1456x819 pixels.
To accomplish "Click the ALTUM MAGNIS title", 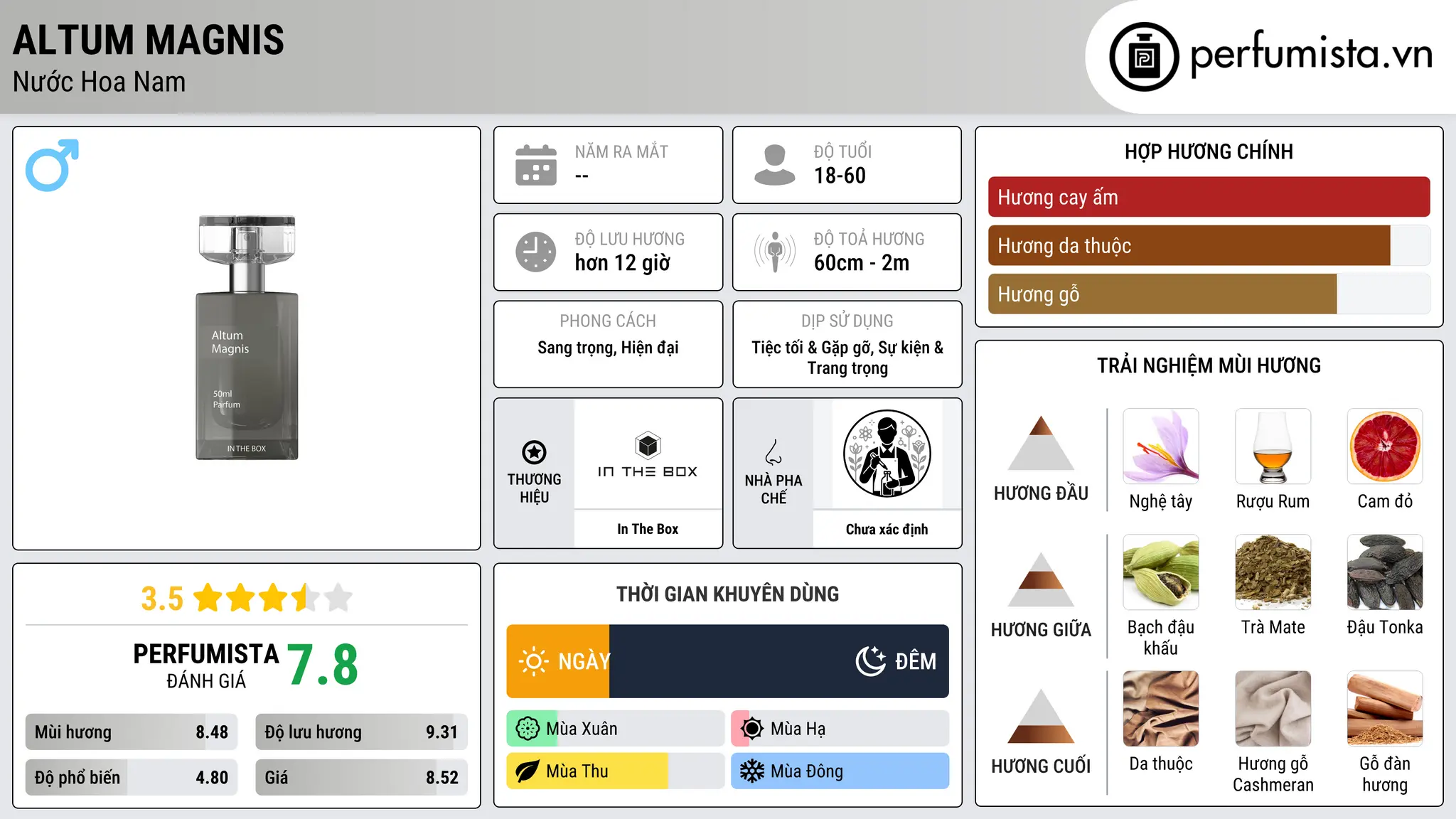I will [149, 40].
